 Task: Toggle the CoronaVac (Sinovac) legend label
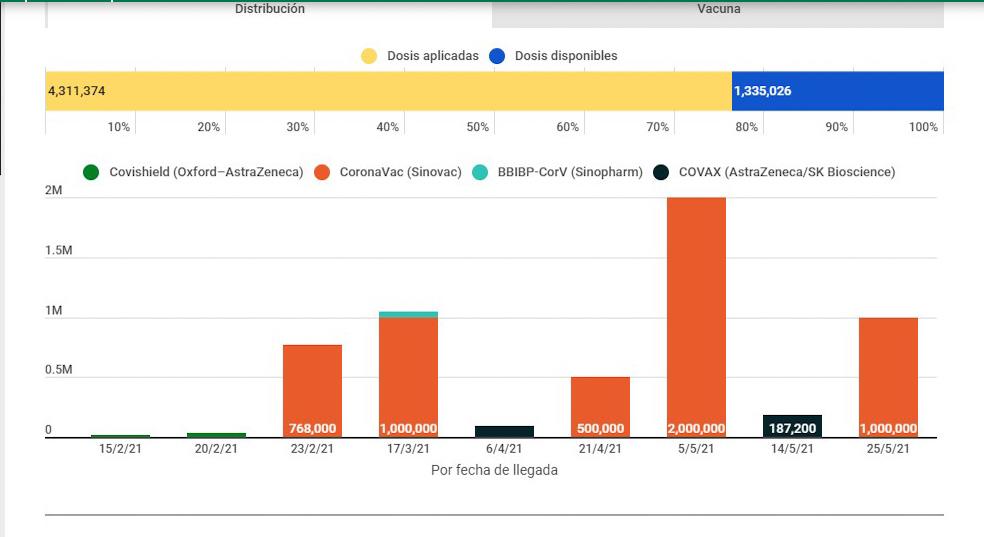click(400, 172)
